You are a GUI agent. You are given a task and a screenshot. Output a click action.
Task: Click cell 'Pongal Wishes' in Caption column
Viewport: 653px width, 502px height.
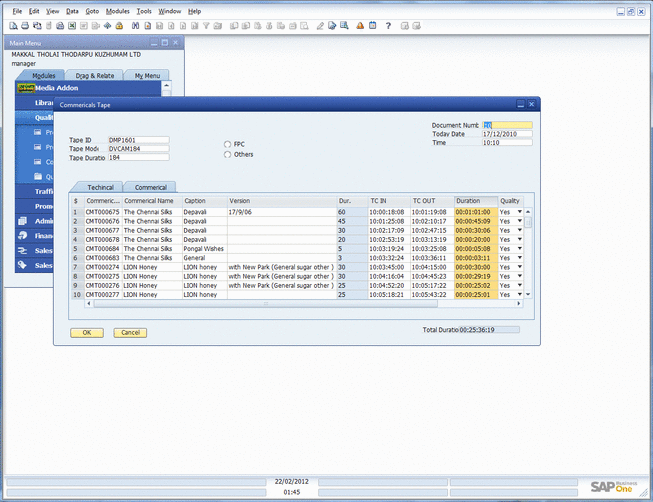[204, 249]
